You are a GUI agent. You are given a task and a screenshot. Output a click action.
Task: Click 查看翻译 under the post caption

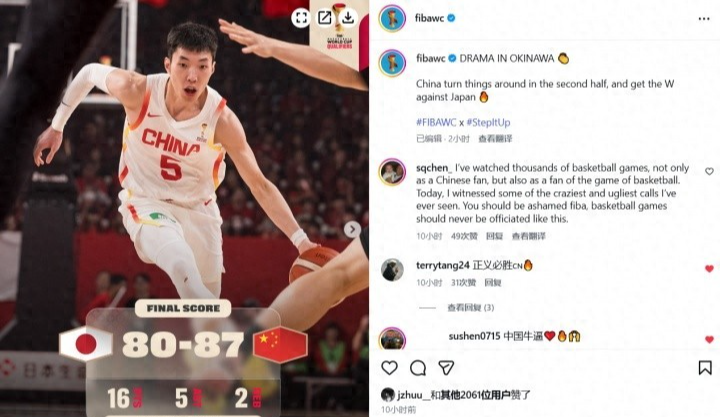tap(495, 139)
